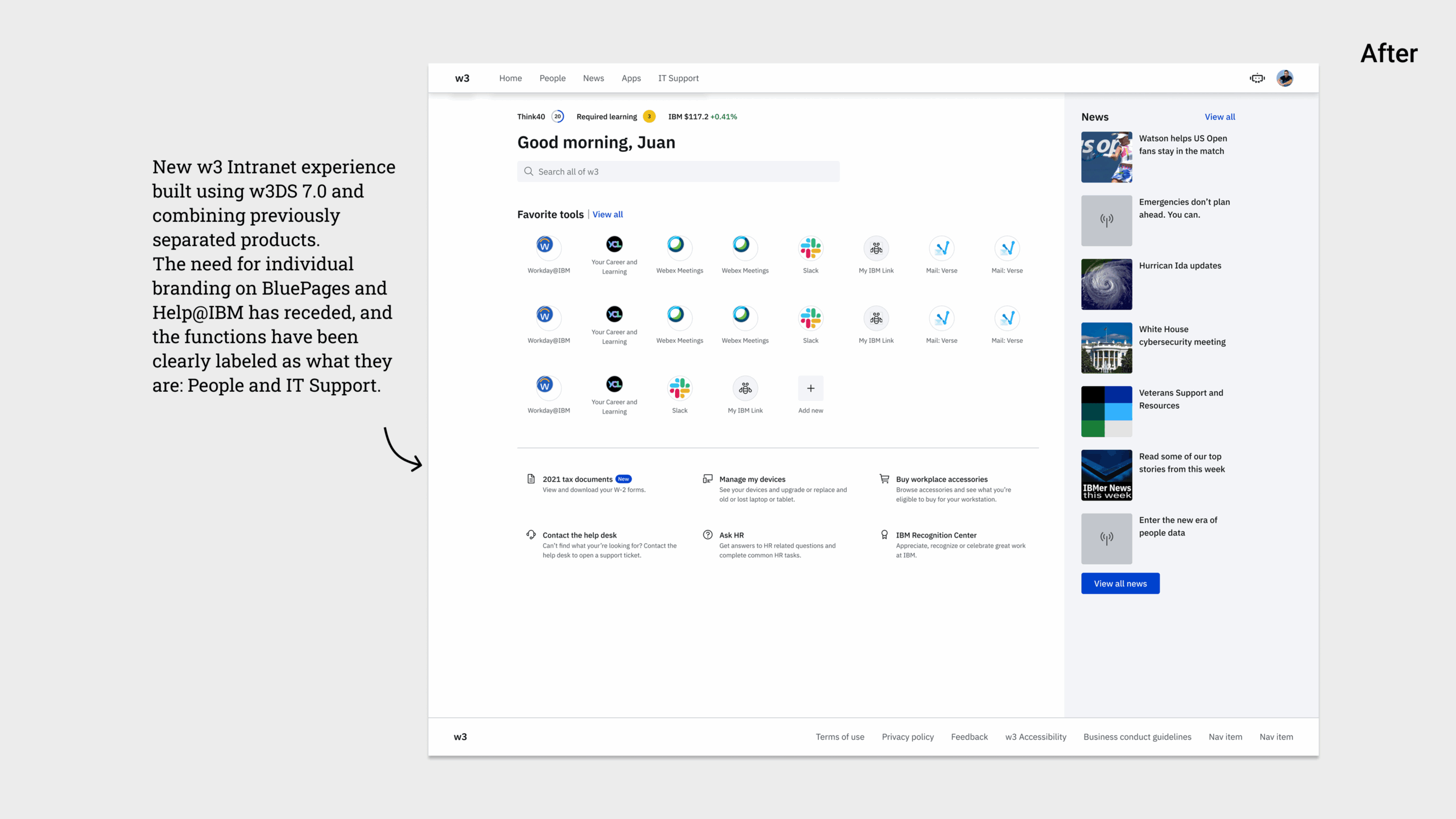Click w3 Accessibility in footer
The height and width of the screenshot is (819, 1456).
click(x=1036, y=737)
